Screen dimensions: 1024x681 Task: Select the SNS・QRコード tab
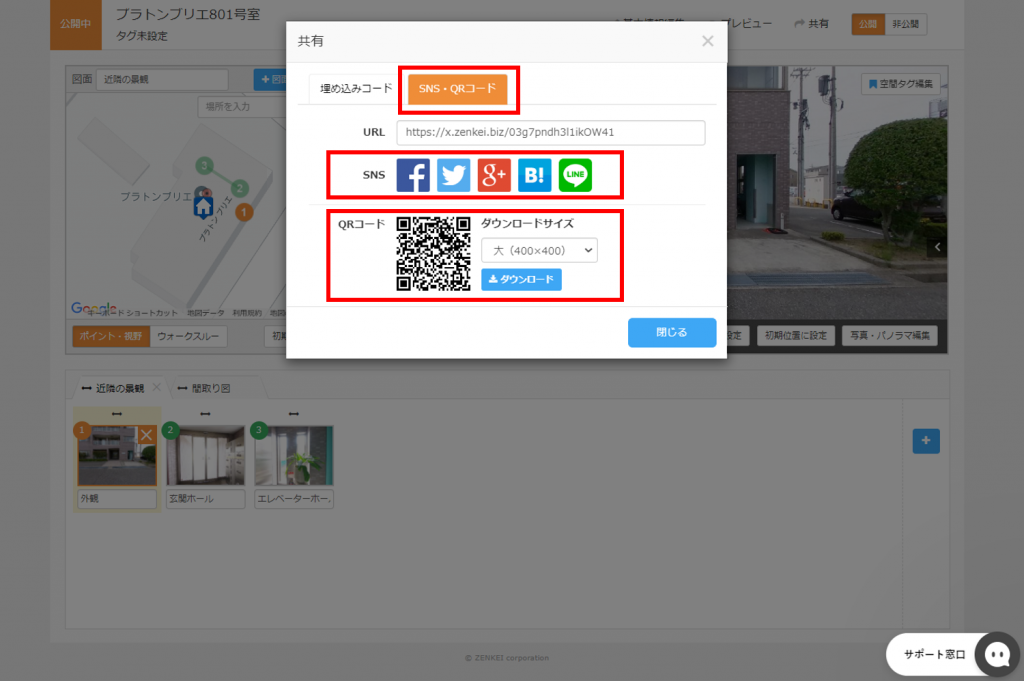pos(457,89)
